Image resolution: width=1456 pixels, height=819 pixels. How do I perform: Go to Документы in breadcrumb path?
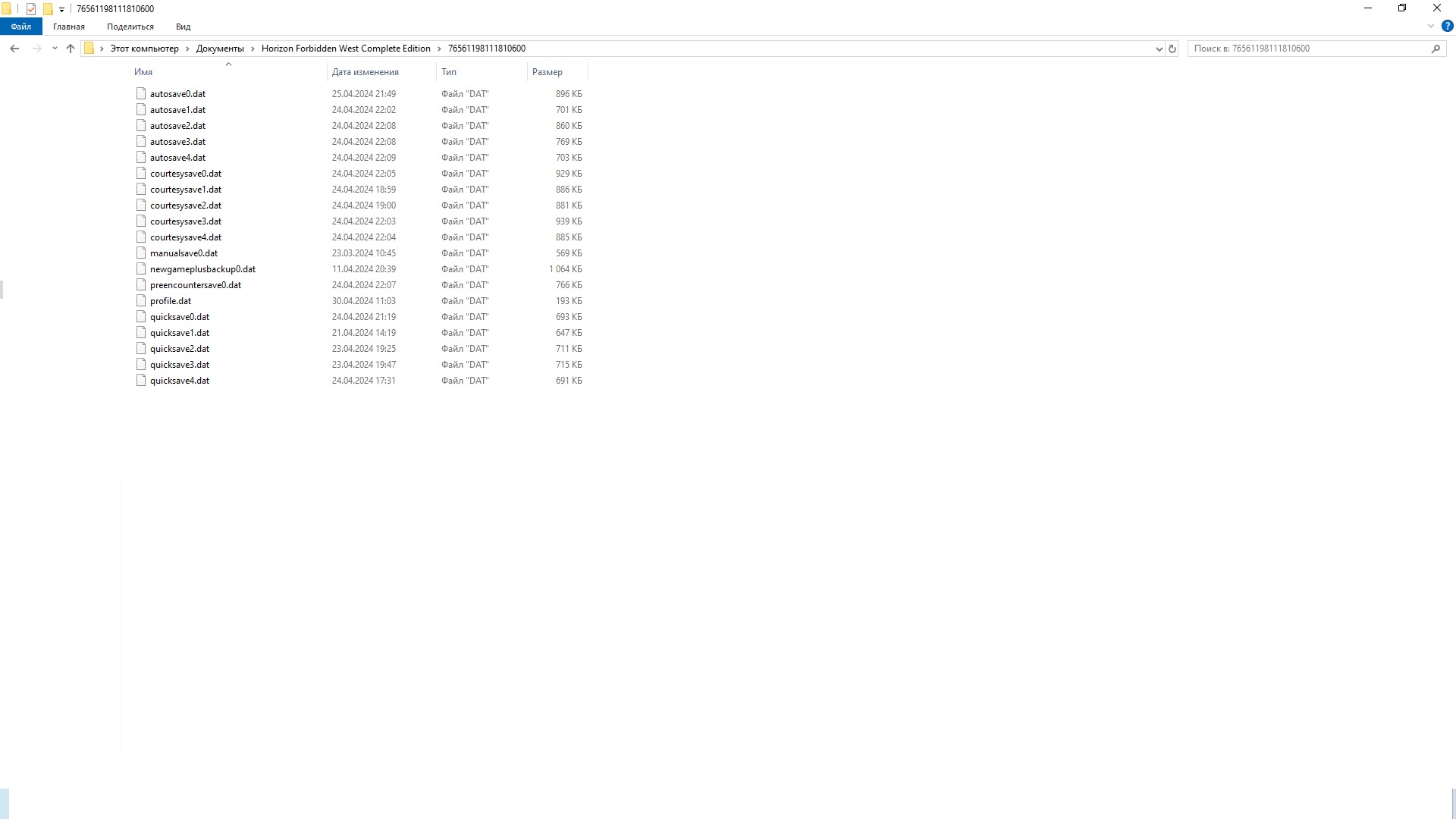pyautogui.click(x=220, y=49)
